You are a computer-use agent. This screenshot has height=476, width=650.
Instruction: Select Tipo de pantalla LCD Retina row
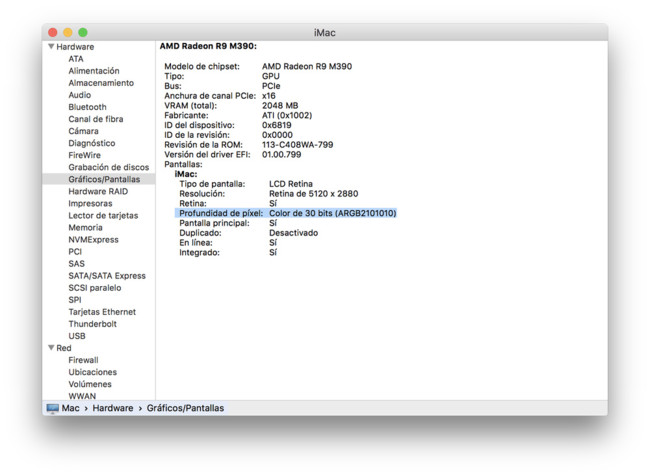pyautogui.click(x=246, y=184)
